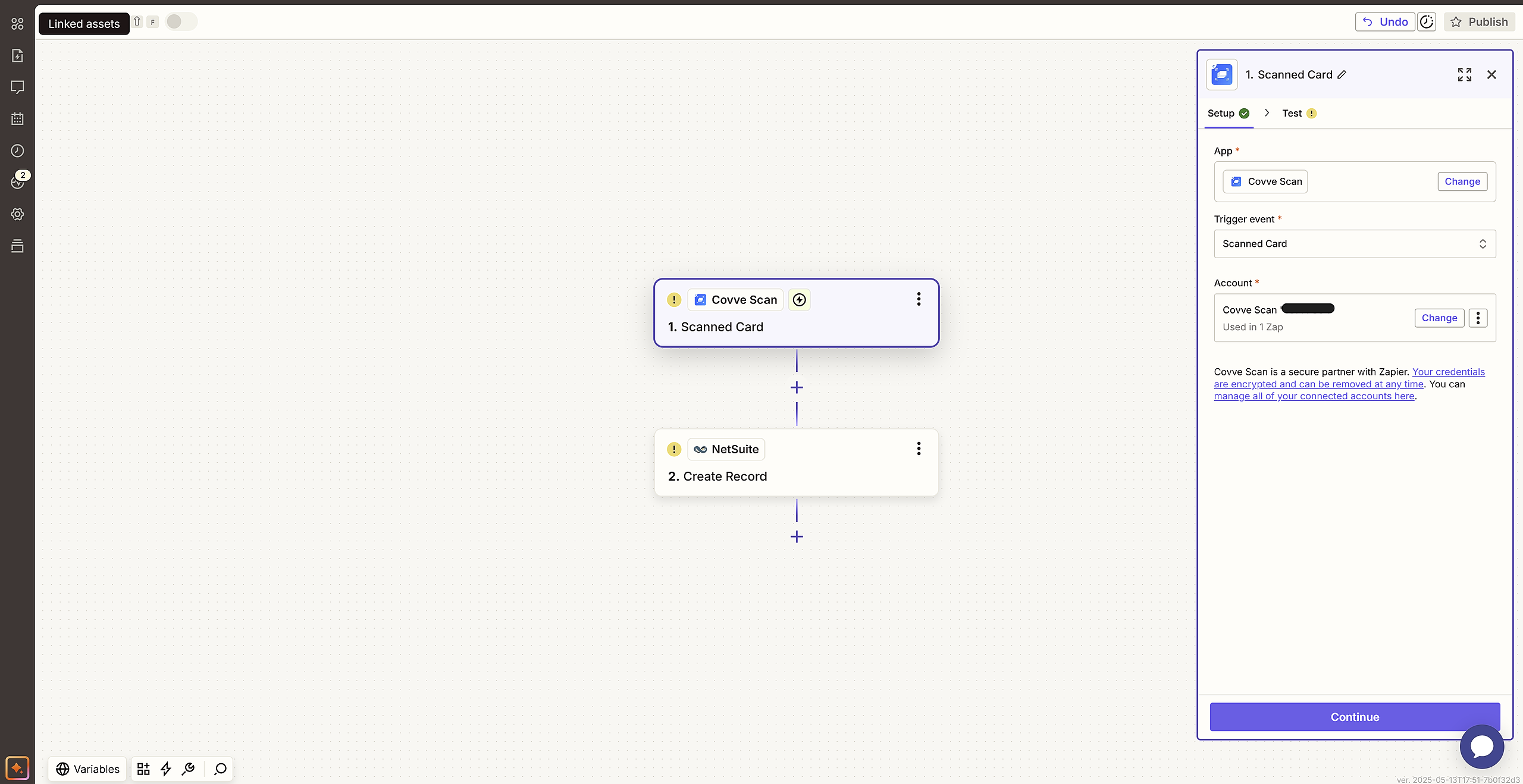Open the Covve Scan step options menu

tap(919, 299)
